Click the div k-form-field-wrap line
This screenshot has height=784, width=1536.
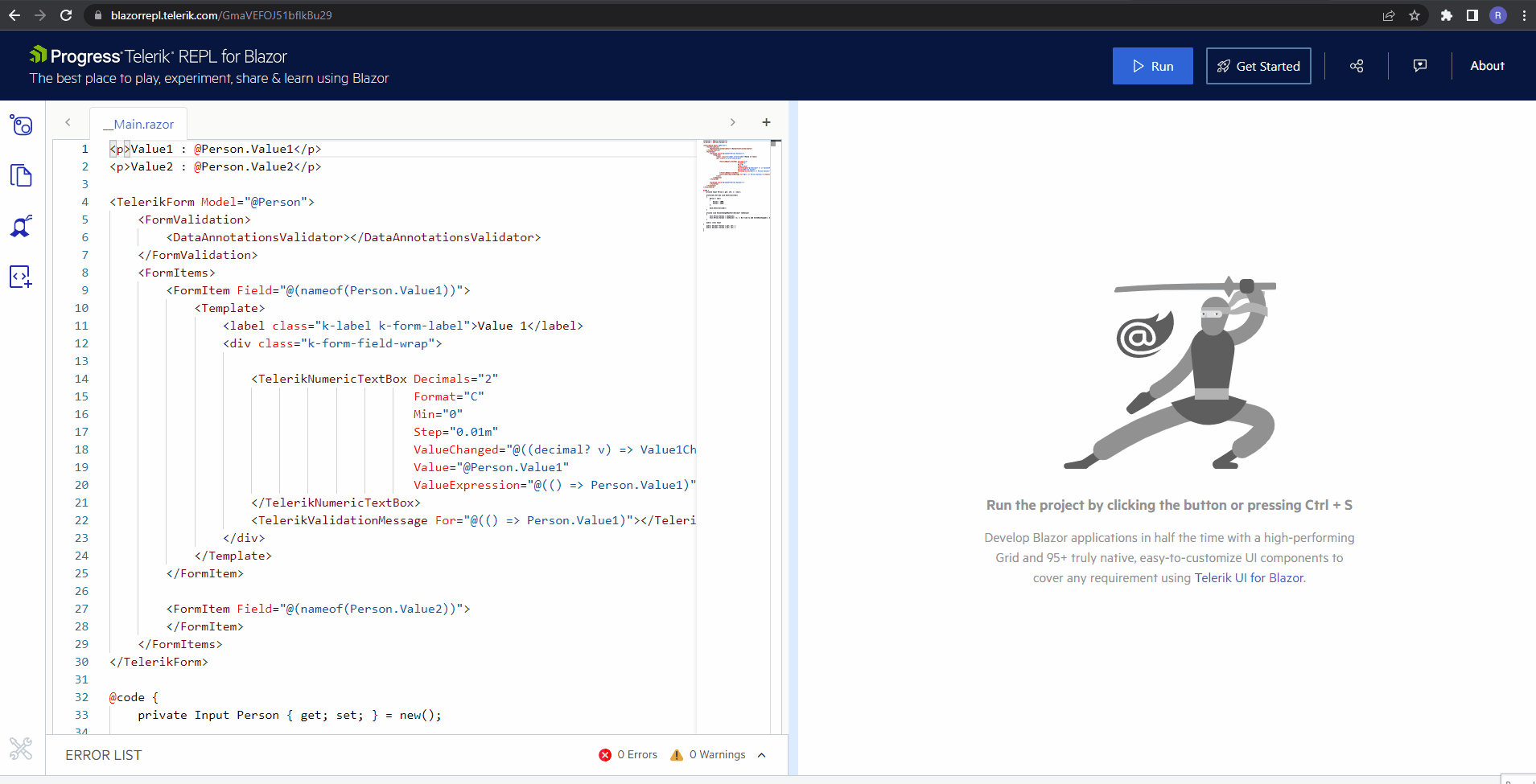[x=332, y=343]
